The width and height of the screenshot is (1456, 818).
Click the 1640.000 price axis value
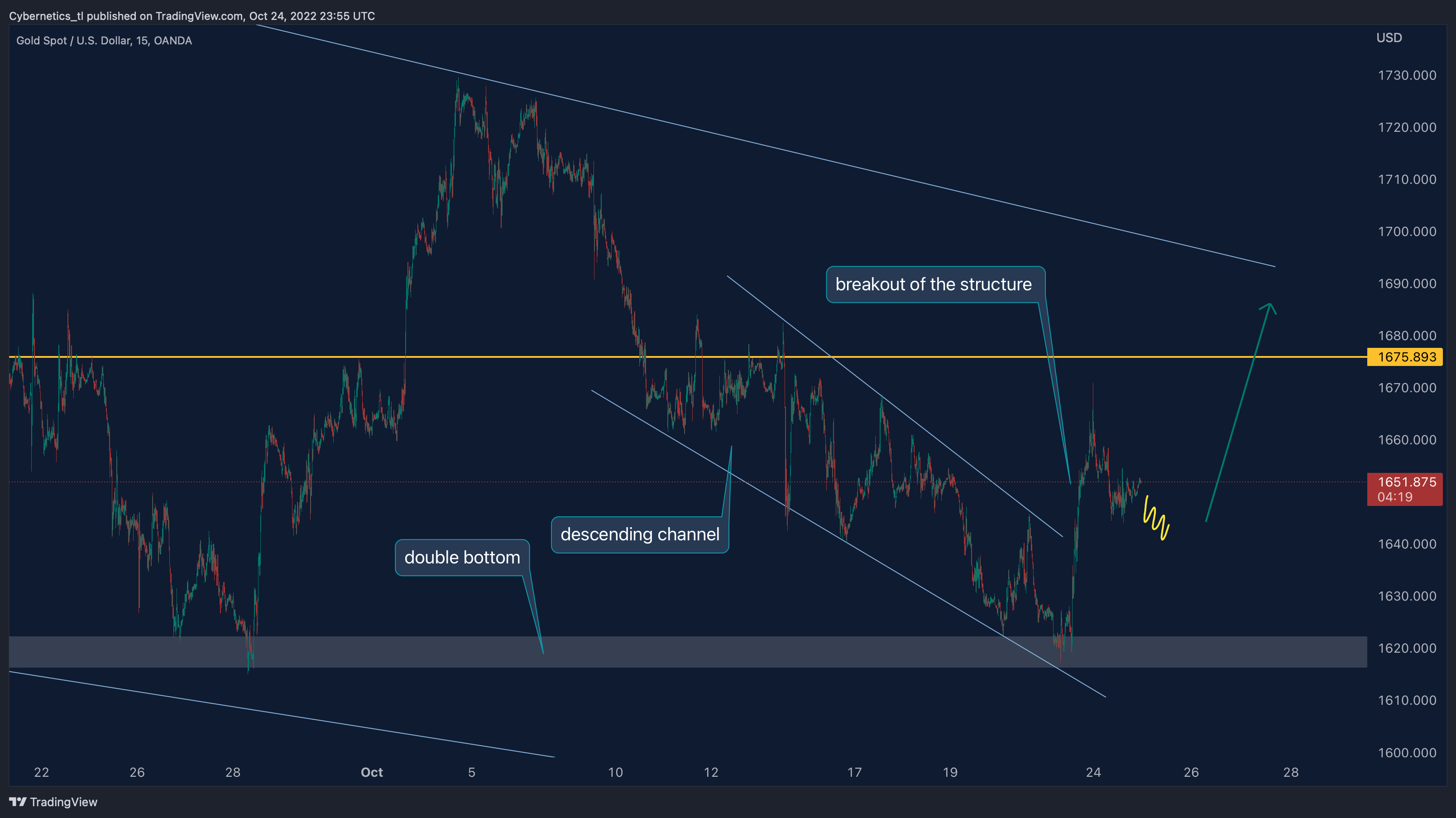(1407, 544)
